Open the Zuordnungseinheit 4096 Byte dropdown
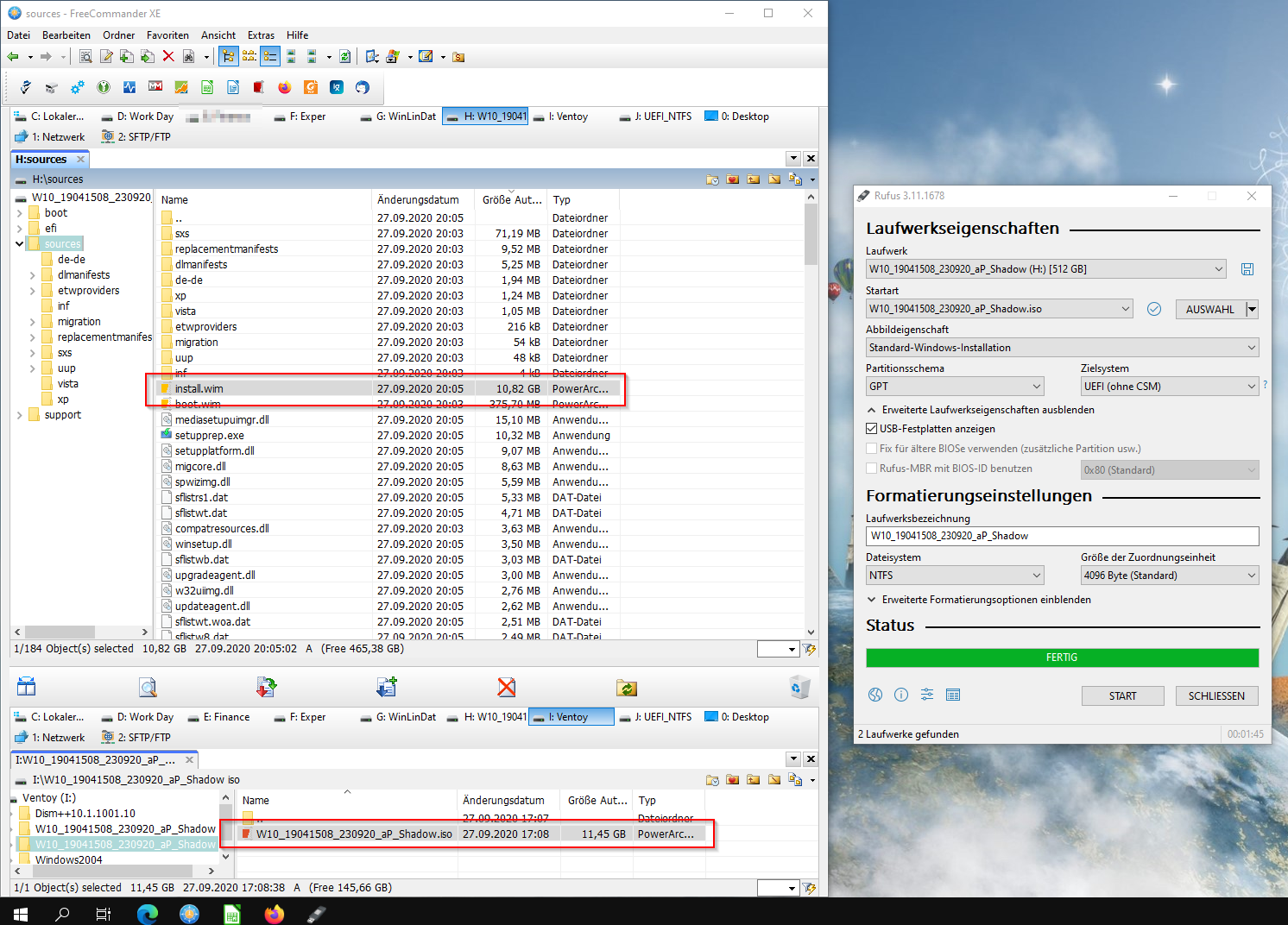This screenshot has height=925, width=1288. pos(1170,576)
